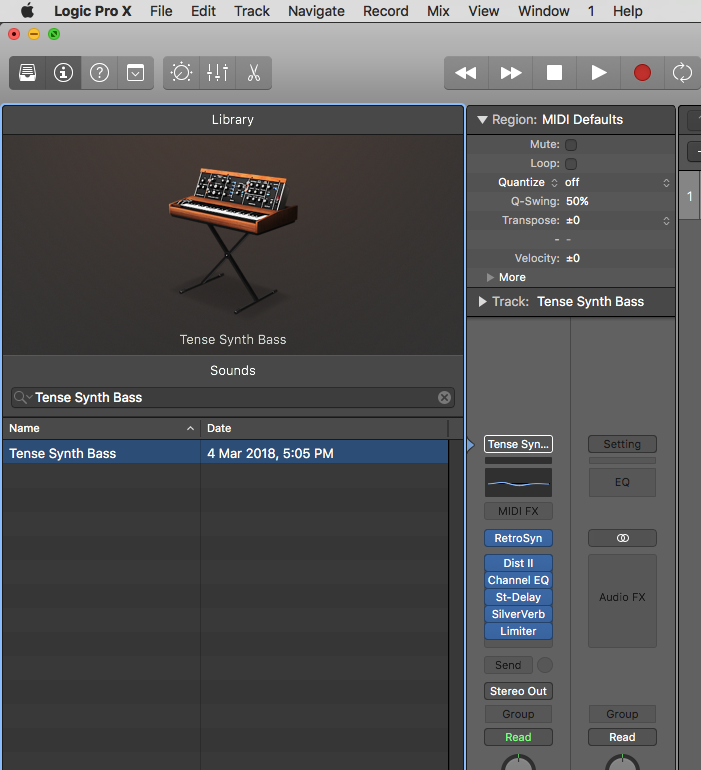Toggle the Toolbar display button

[x=135, y=73]
